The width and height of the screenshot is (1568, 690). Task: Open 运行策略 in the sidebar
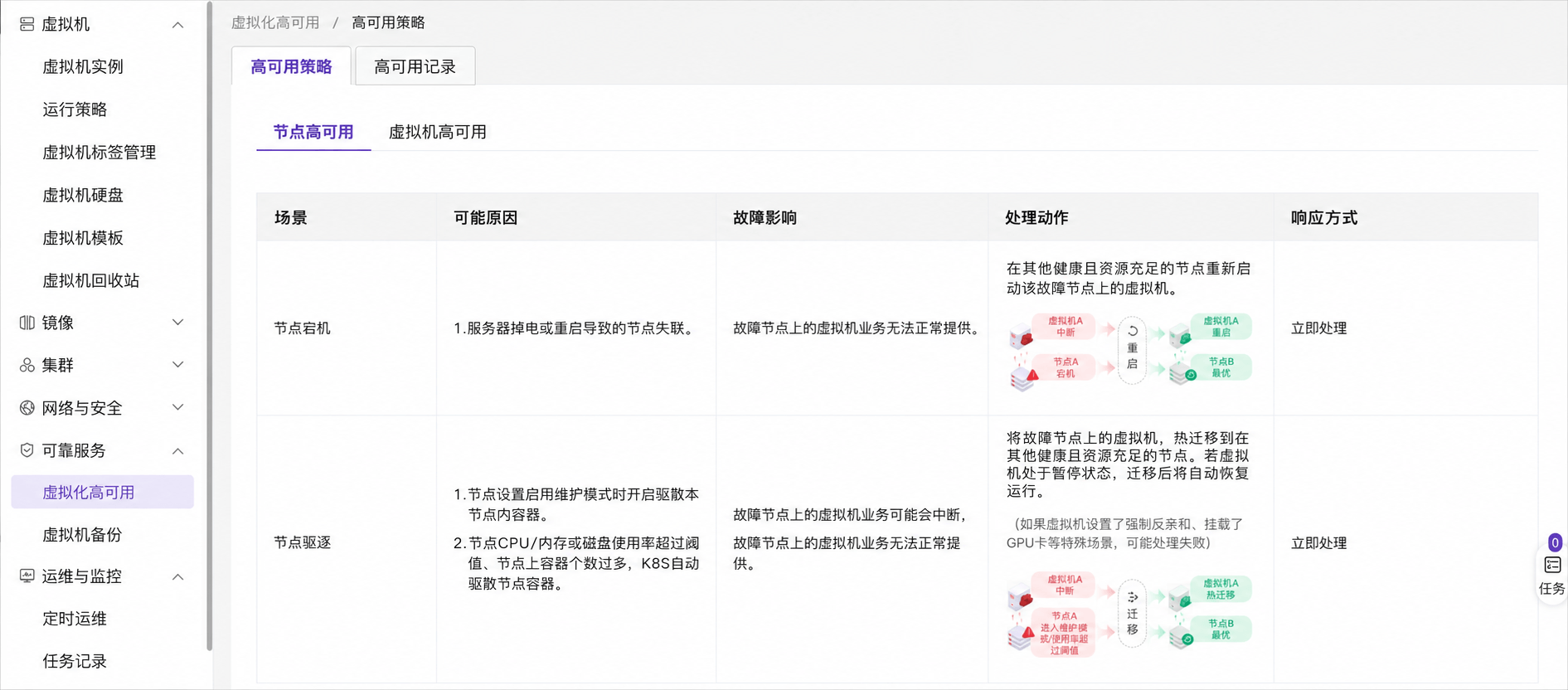point(75,109)
